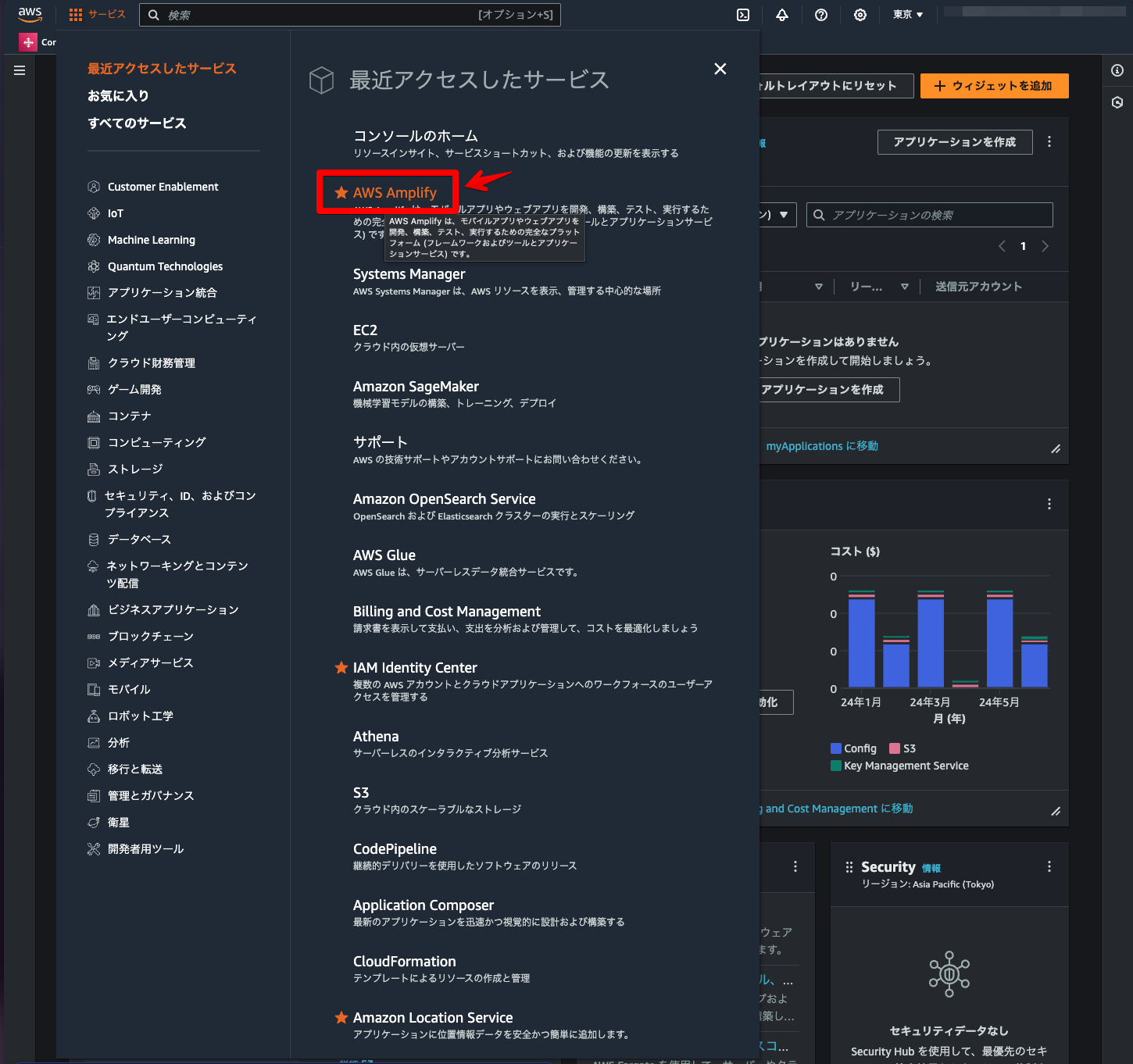
Task: Open the help question mark icon
Action: (x=821, y=15)
